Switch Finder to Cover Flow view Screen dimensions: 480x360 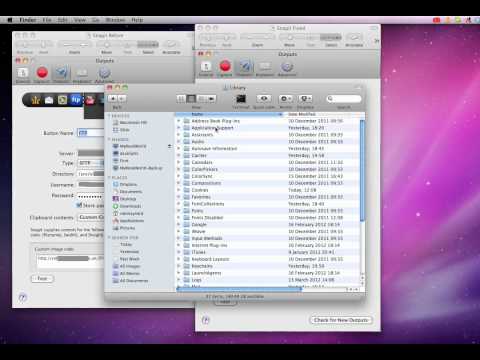click(211, 99)
